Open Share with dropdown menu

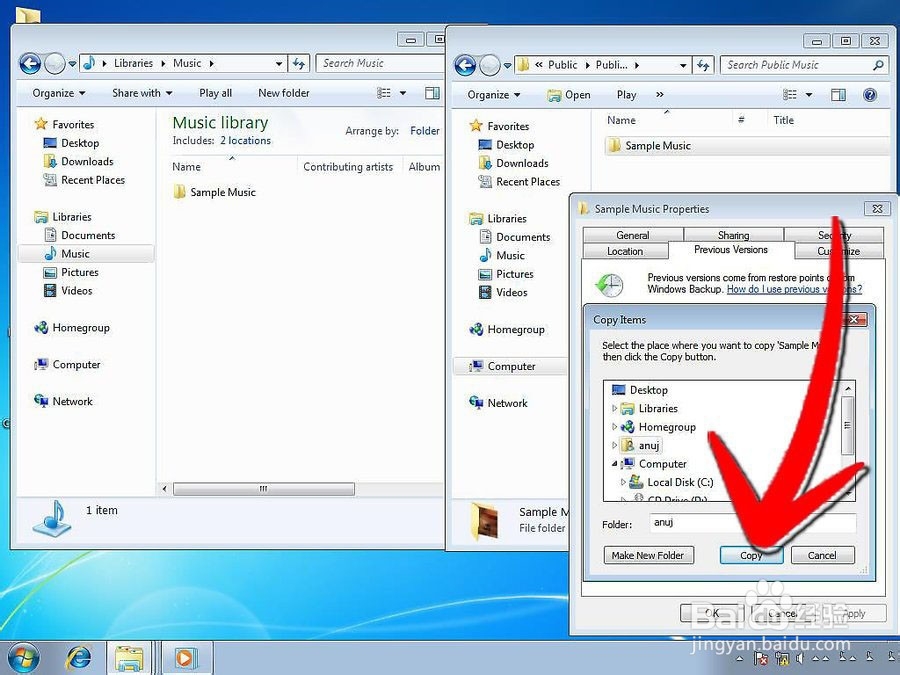tap(142, 93)
